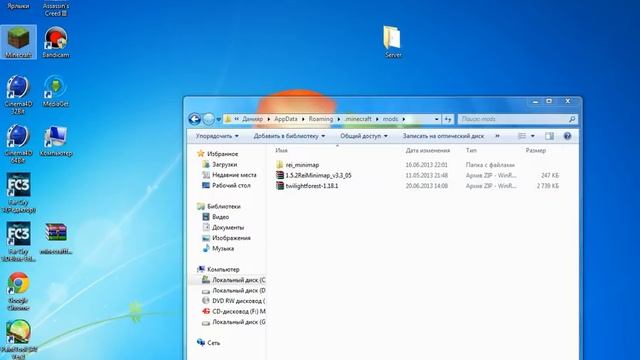Open the Общий доступ menu
The image size is (640, 360).
tap(364, 136)
